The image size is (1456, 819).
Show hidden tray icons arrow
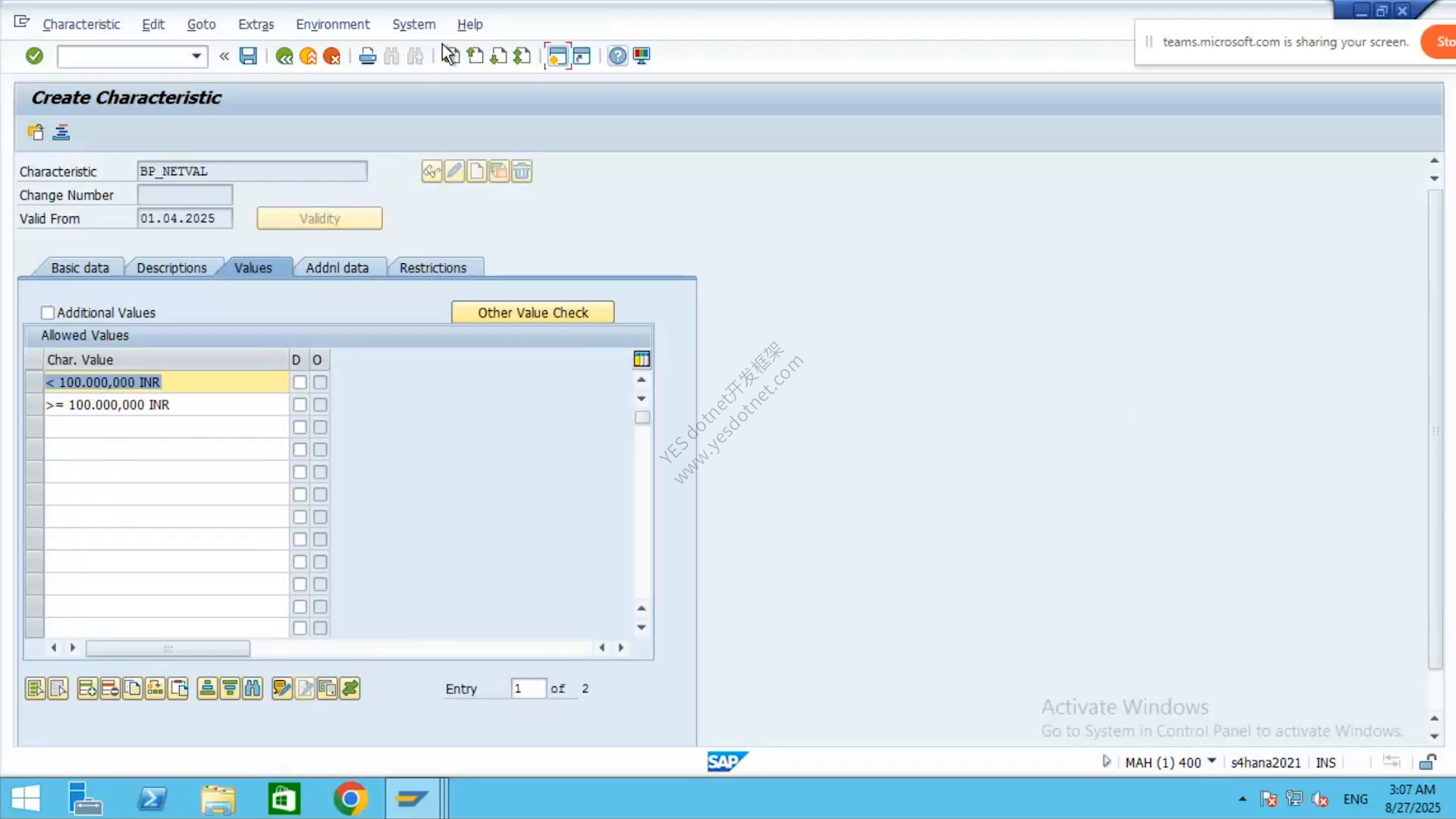(x=1242, y=799)
